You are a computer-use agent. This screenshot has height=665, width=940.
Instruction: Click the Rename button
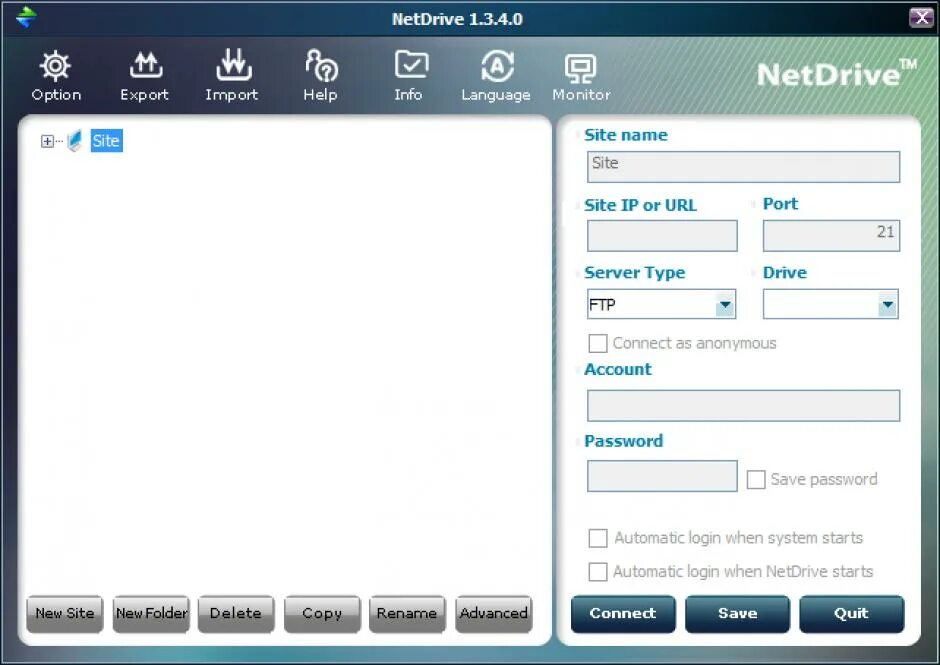(x=408, y=613)
